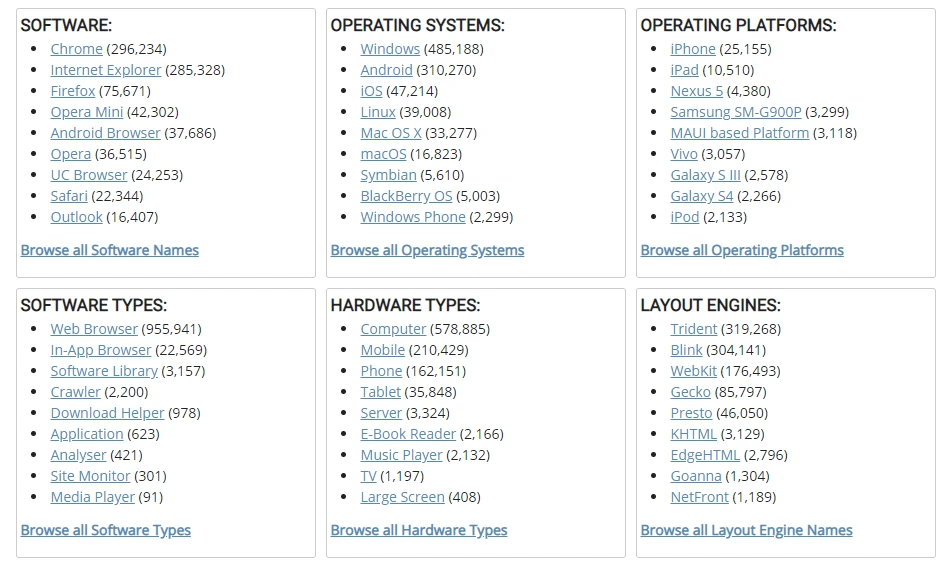Screen dimensions: 947x567
Task: Open the UC Browser link
Action: point(89,175)
